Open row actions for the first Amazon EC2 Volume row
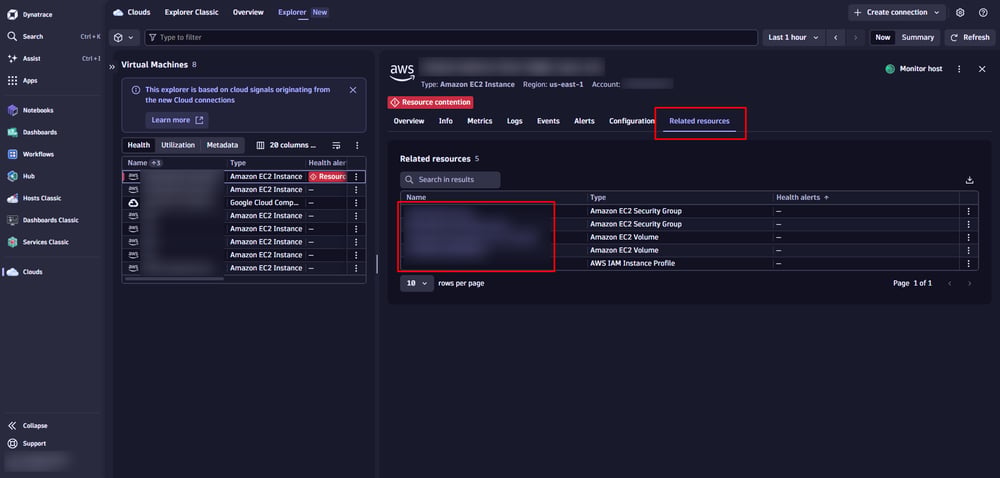The image size is (1000, 478). point(968,237)
